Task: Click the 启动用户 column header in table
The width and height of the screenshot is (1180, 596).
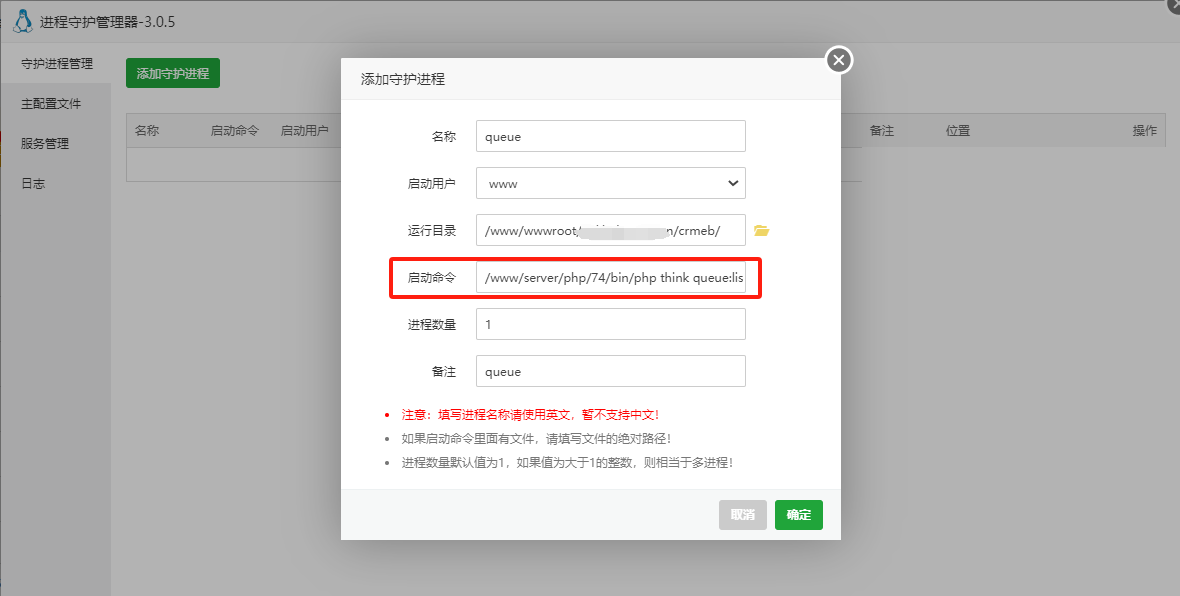Action: 304,131
